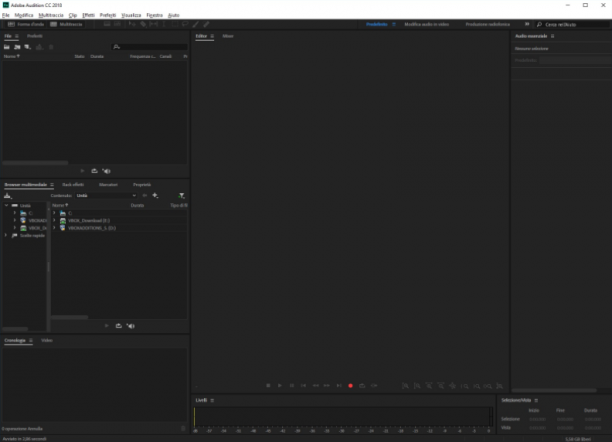Open the Audio essenziale panel menu
This screenshot has height=442, width=612.
click(552, 36)
